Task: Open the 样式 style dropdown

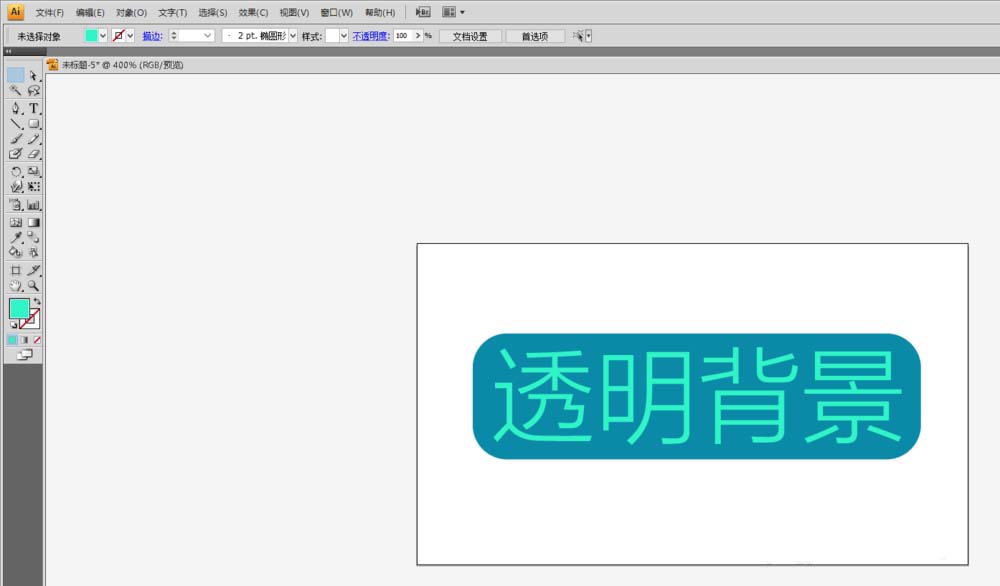Action: click(x=342, y=35)
